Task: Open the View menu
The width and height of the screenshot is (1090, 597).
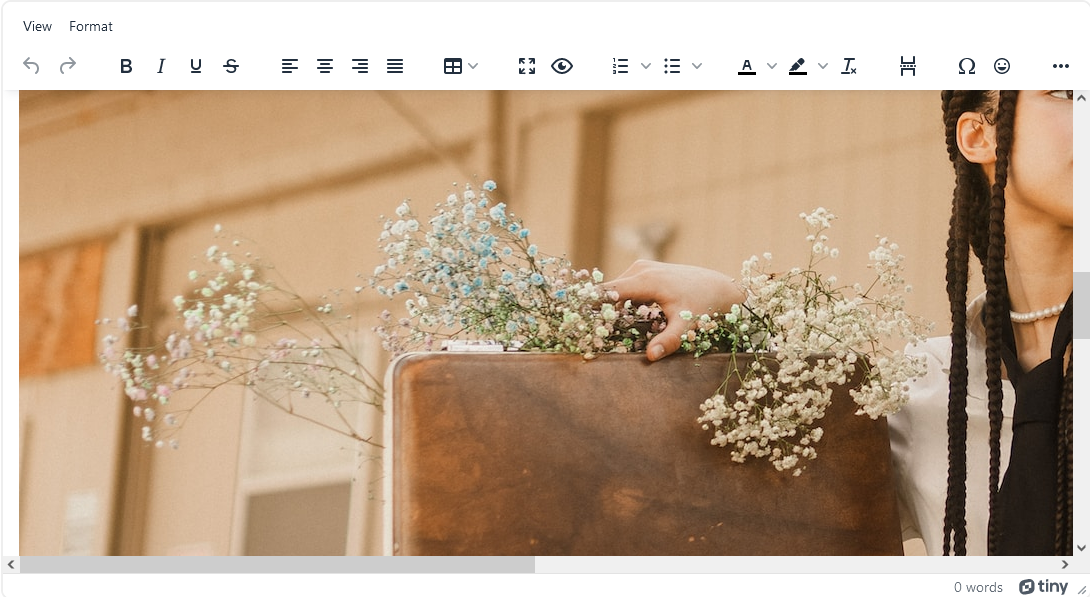Action: click(x=37, y=26)
